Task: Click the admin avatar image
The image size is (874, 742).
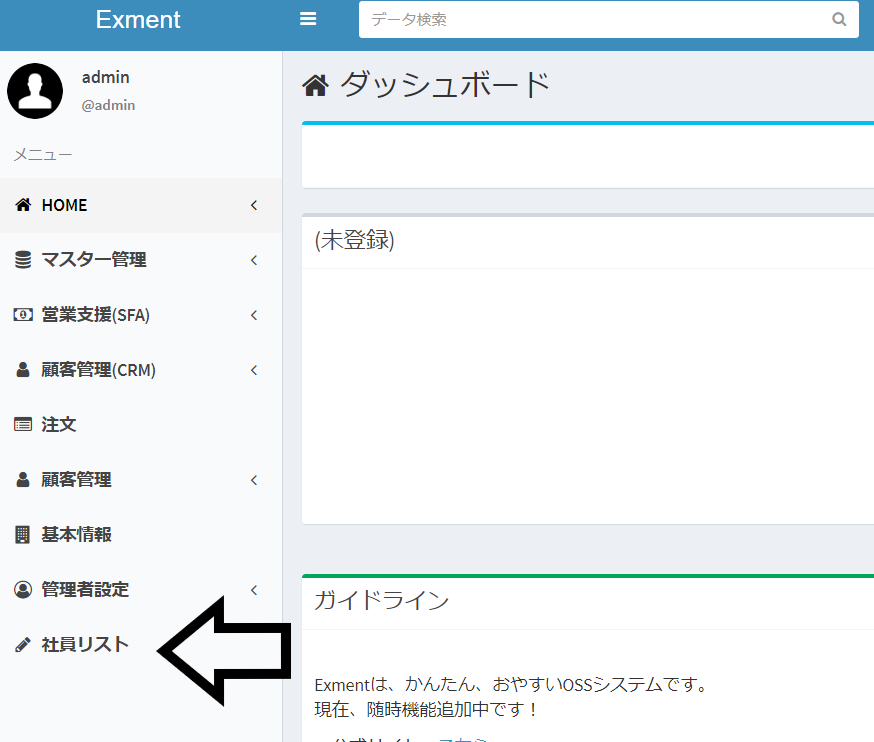Action: [35, 91]
